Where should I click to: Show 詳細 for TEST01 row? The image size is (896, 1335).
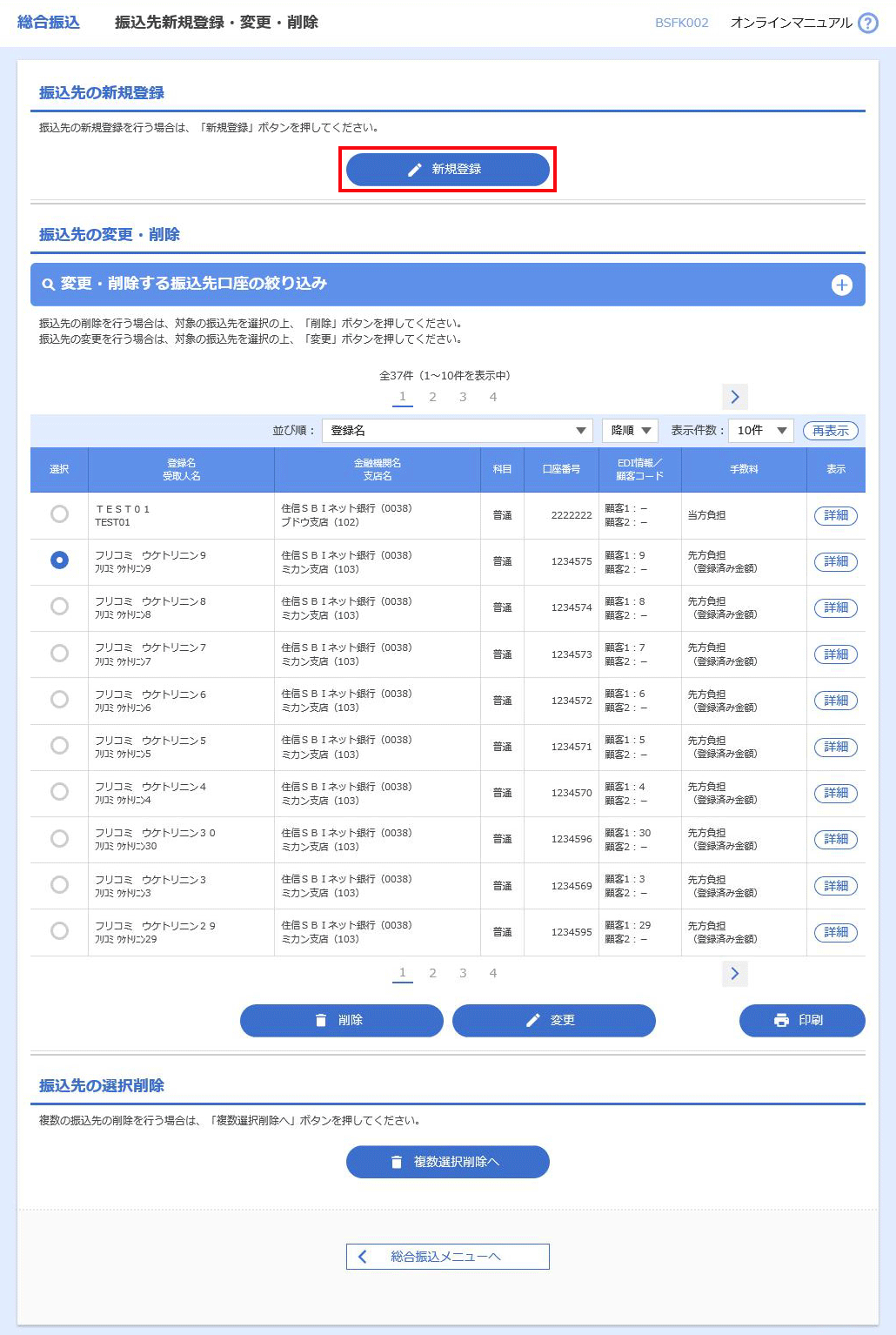(836, 515)
